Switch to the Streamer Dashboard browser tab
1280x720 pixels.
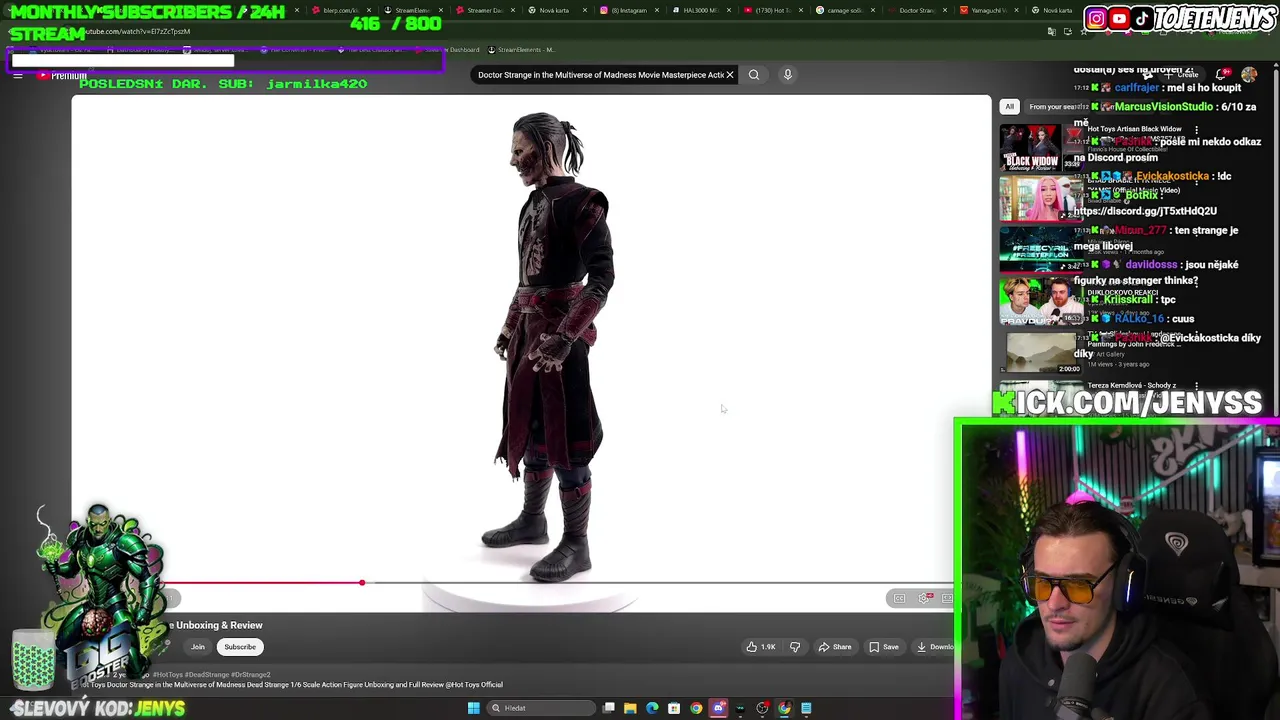click(484, 10)
